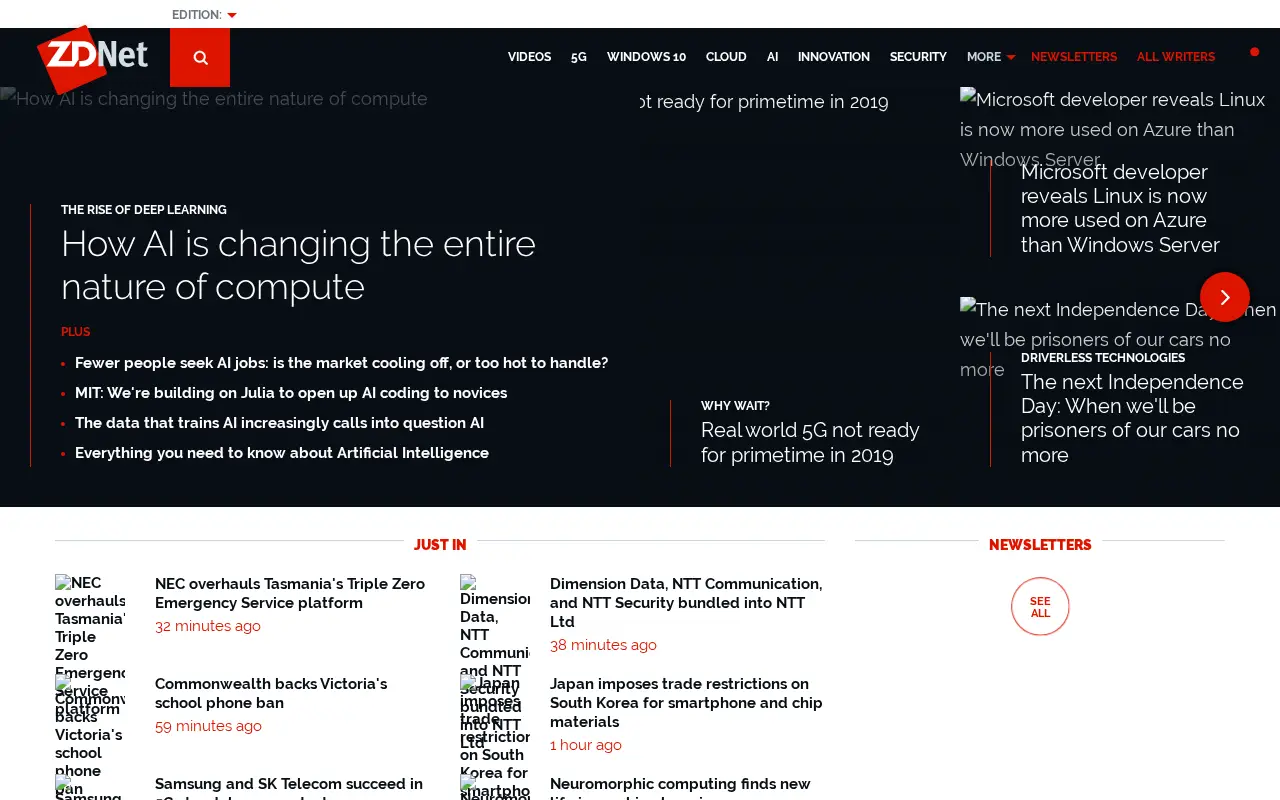Viewport: 1280px width, 800px height.
Task: Click the red notification dot in navbar
Action: [1254, 52]
